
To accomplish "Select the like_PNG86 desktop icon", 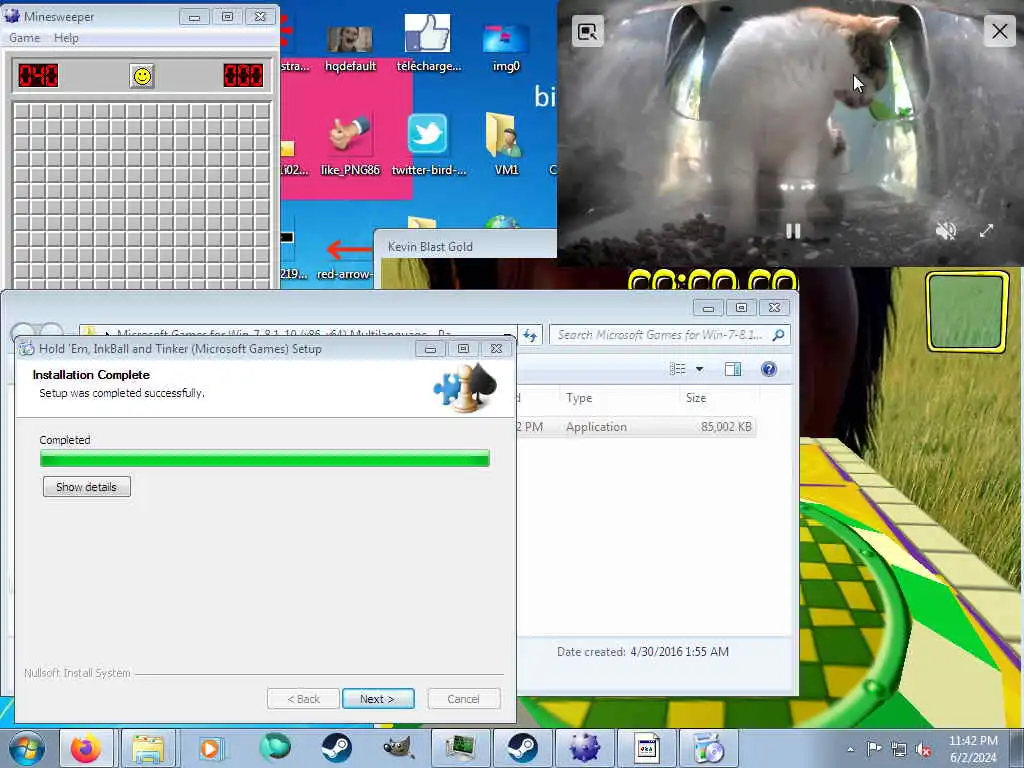I will click(x=350, y=146).
